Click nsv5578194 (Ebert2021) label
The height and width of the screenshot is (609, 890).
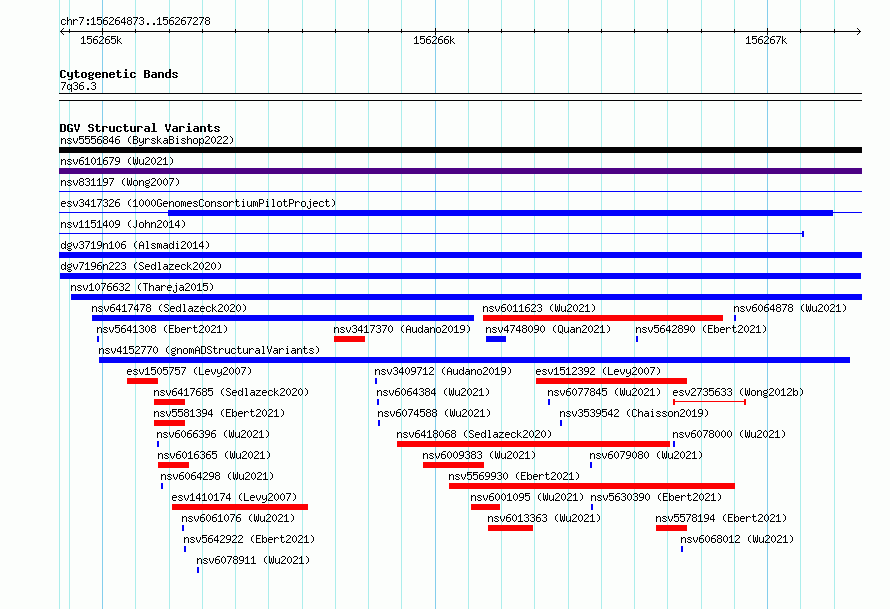721,518
